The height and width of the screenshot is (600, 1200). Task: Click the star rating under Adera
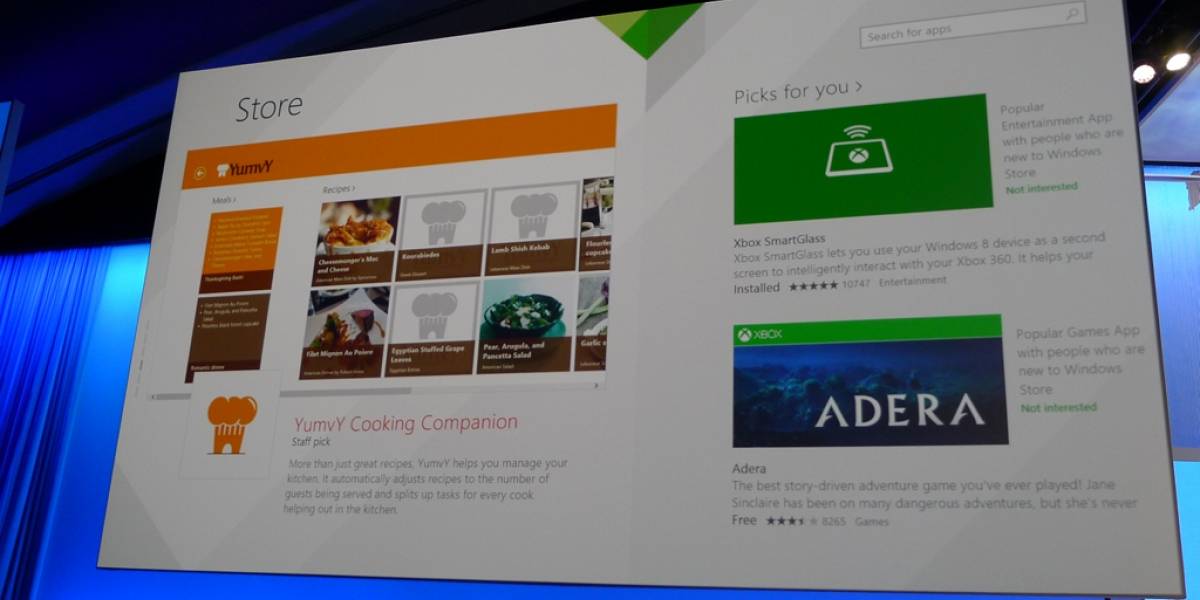pos(791,521)
